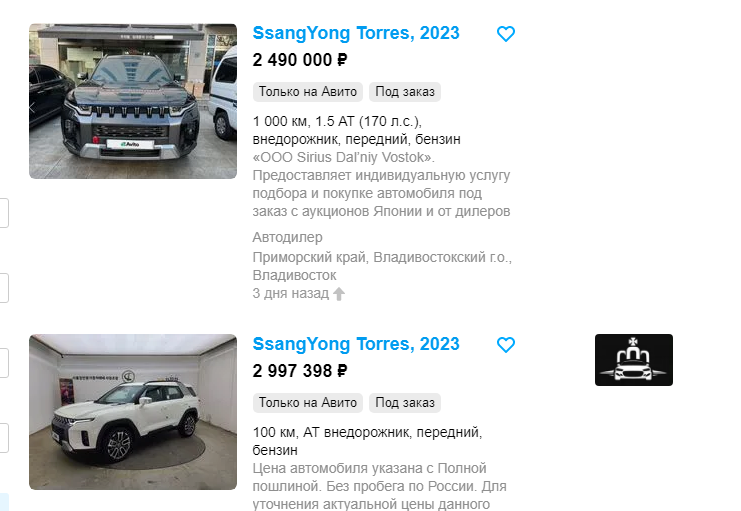Click the raised-listing arrow beside "3 дня назад"
The image size is (741, 511).
[x=339, y=294]
